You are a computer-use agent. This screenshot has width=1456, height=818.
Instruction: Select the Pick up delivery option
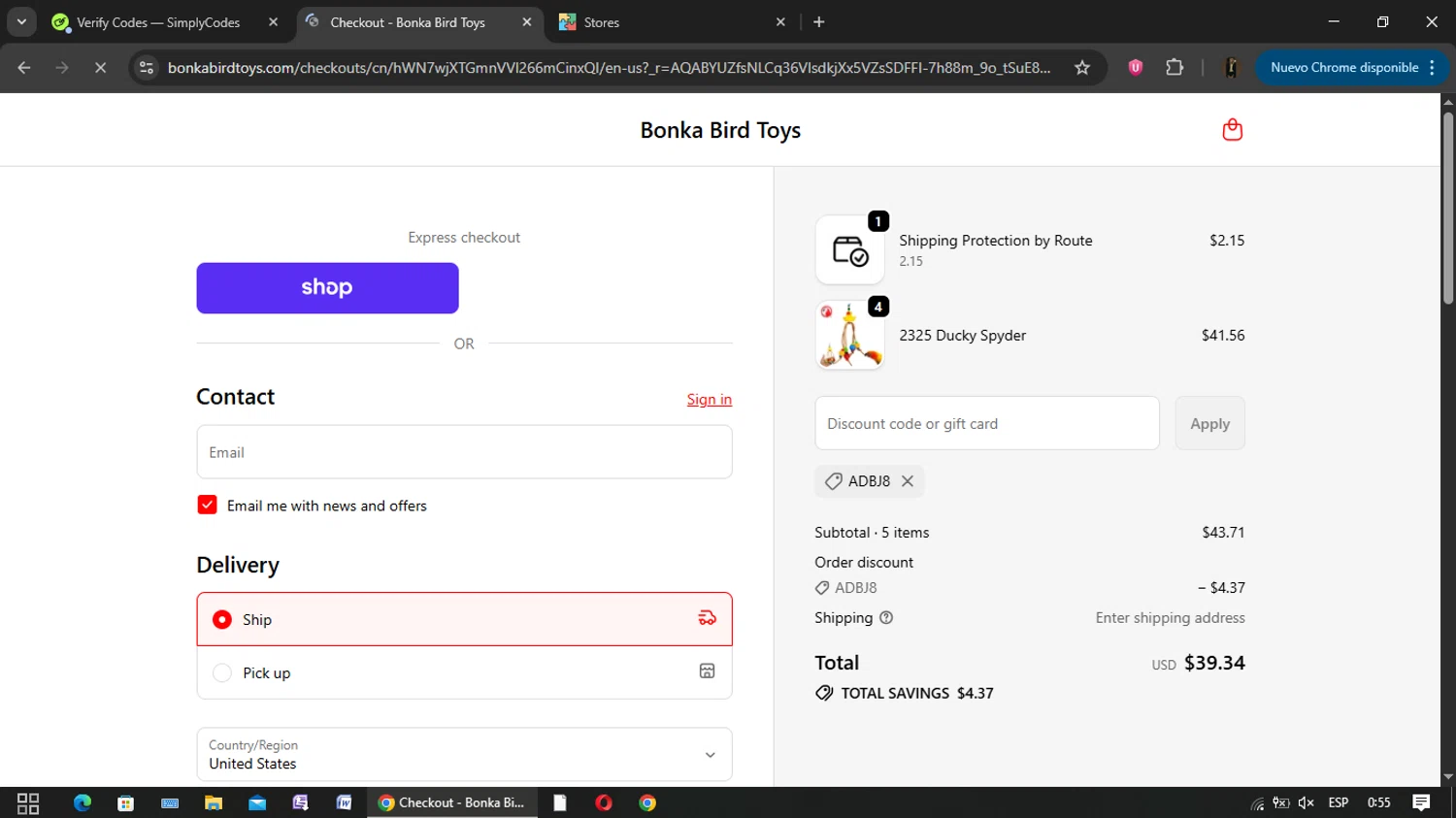[464, 672]
